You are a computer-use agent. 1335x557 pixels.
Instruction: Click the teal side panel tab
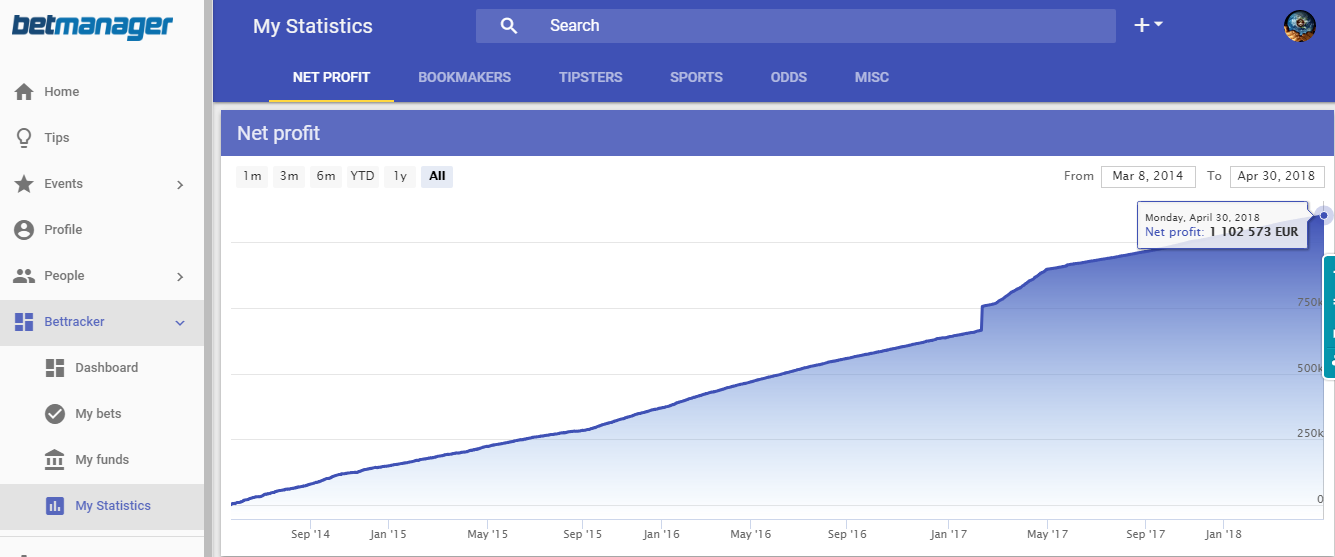[1329, 317]
